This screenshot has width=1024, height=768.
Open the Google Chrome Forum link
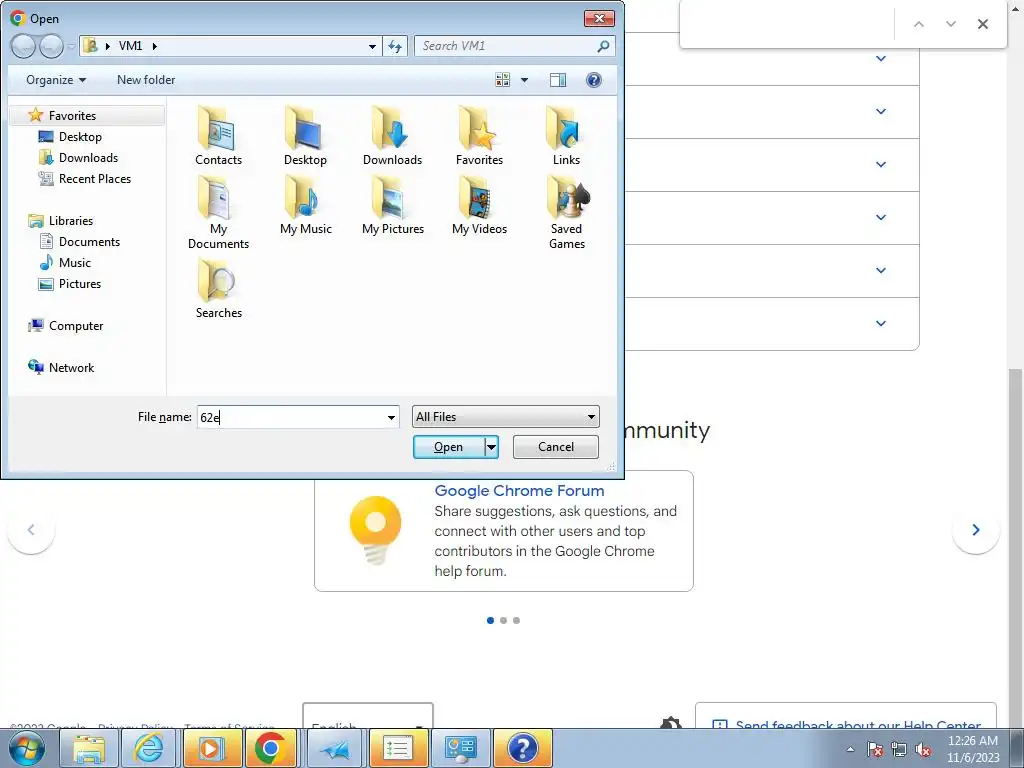click(x=519, y=490)
